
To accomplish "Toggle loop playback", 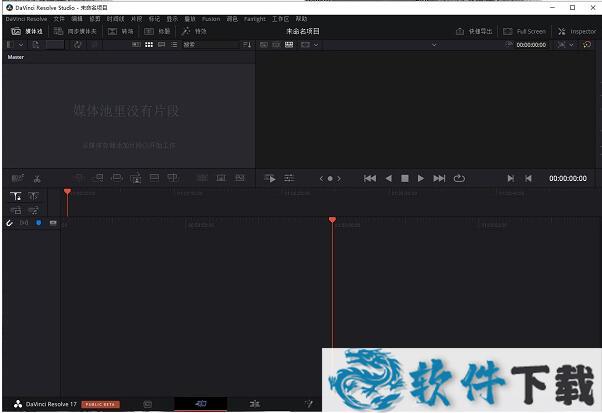I will 459,178.
